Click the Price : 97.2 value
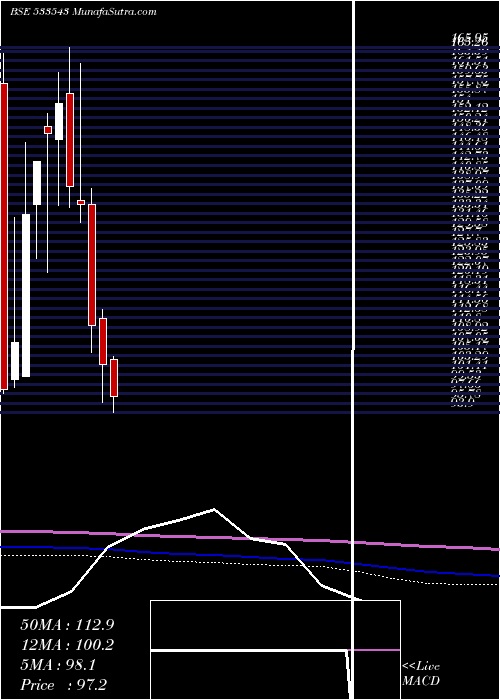 click(x=64, y=685)
